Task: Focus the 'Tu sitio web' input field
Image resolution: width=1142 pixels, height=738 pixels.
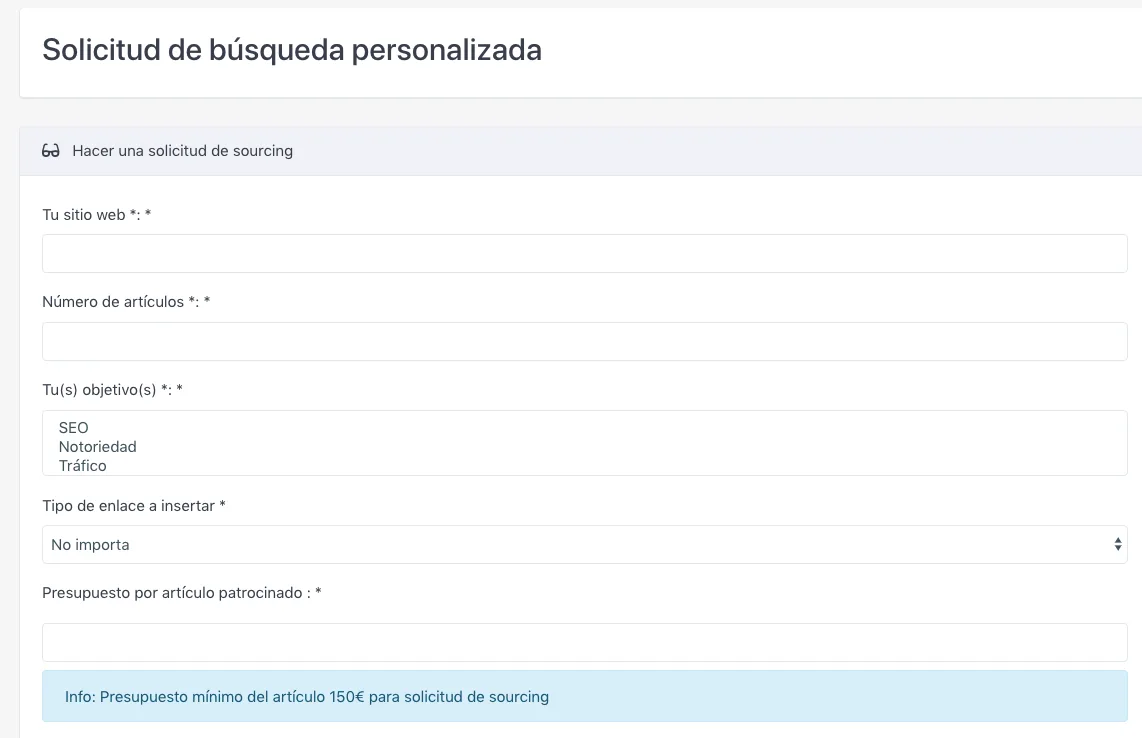Action: click(x=584, y=254)
